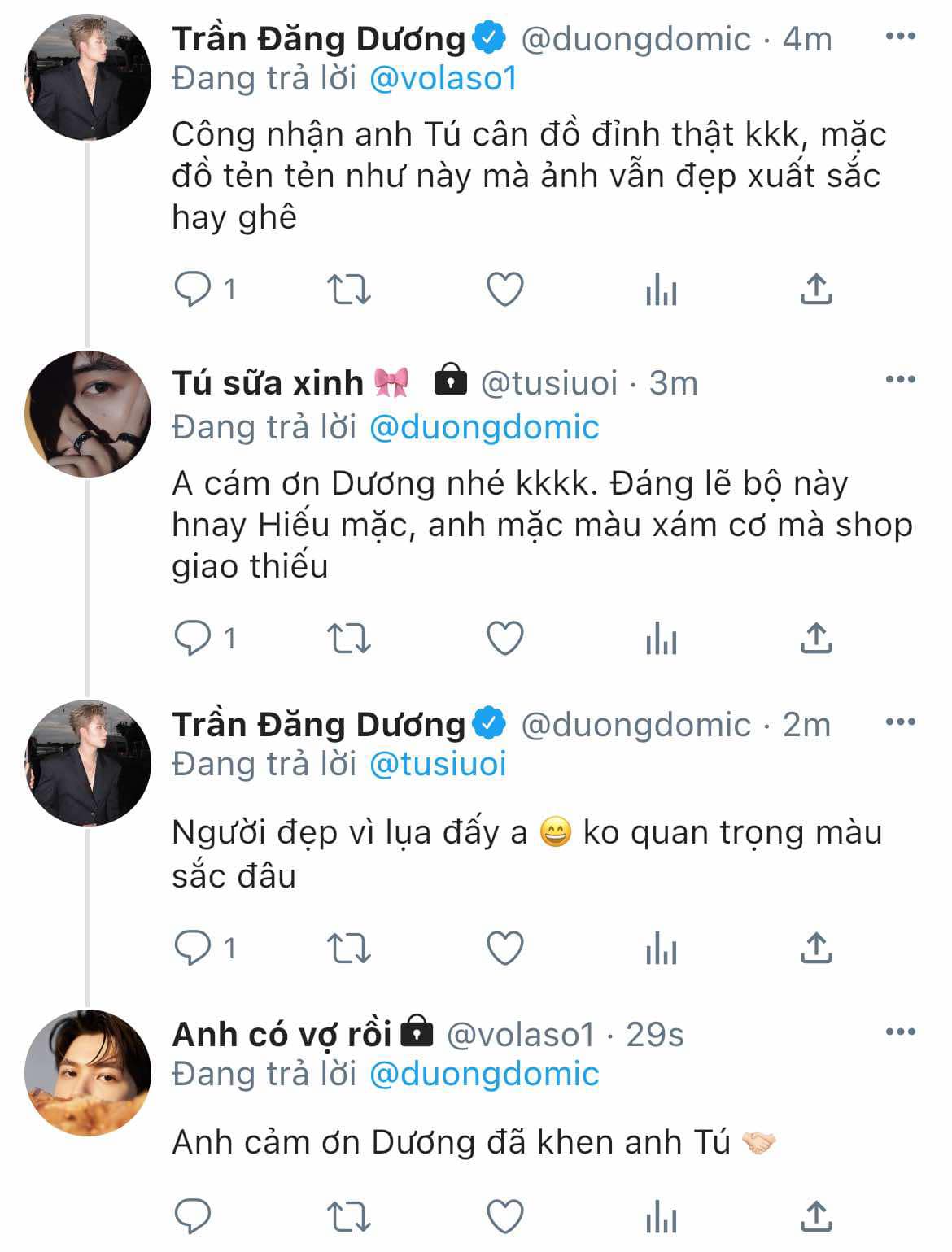Open more options on @tusiuoi tweet
Image resolution: width=952 pixels, height=1252 pixels.
click(x=900, y=380)
